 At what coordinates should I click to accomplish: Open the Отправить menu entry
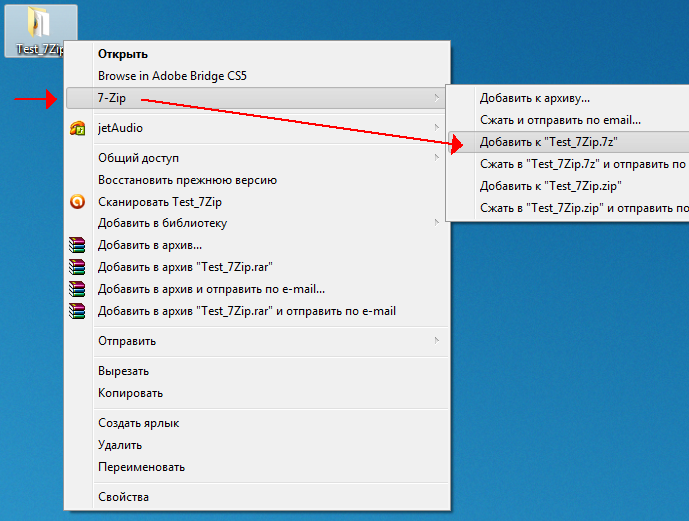tap(257, 341)
